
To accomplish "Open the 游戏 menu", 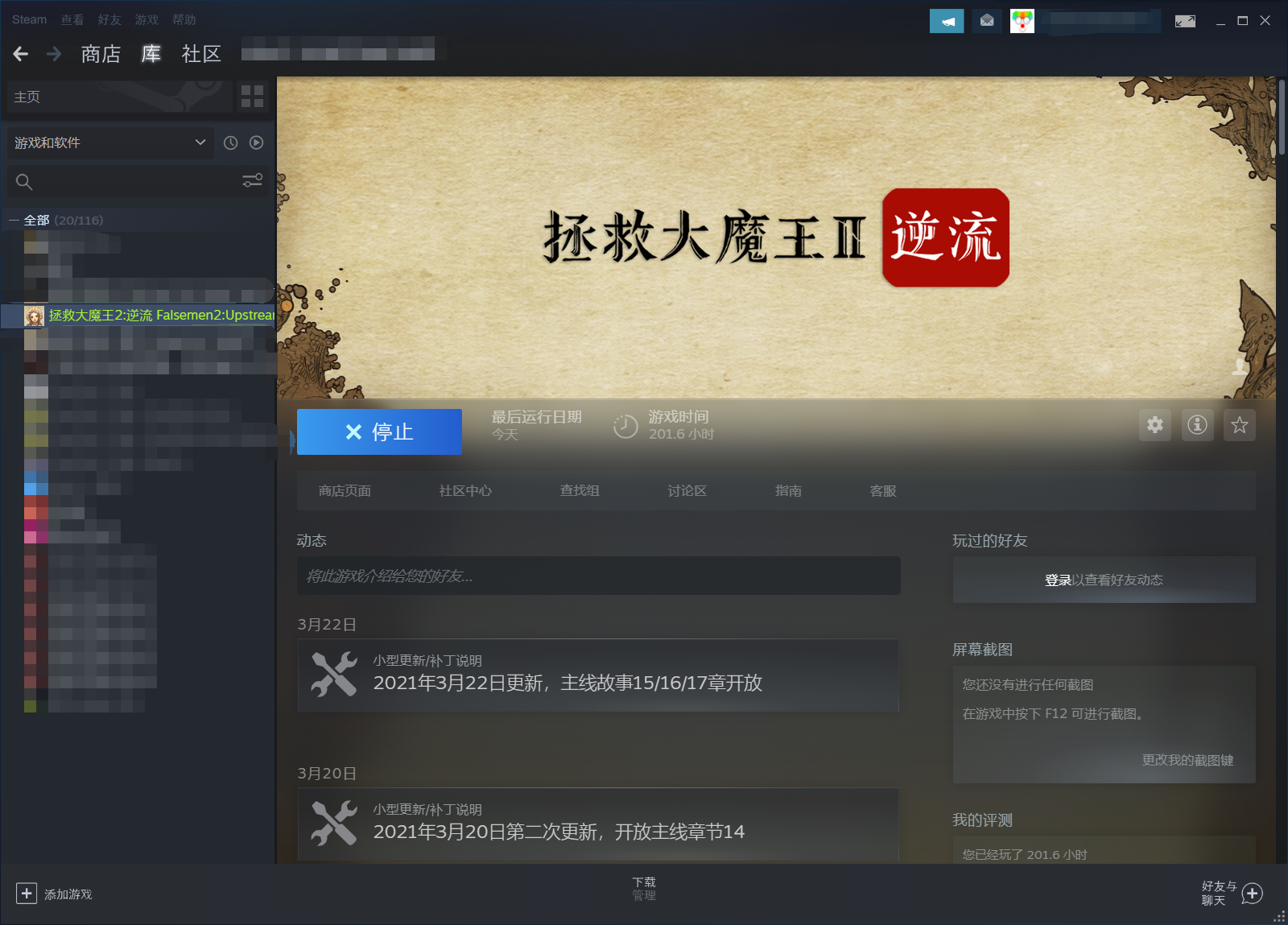I will point(147,19).
